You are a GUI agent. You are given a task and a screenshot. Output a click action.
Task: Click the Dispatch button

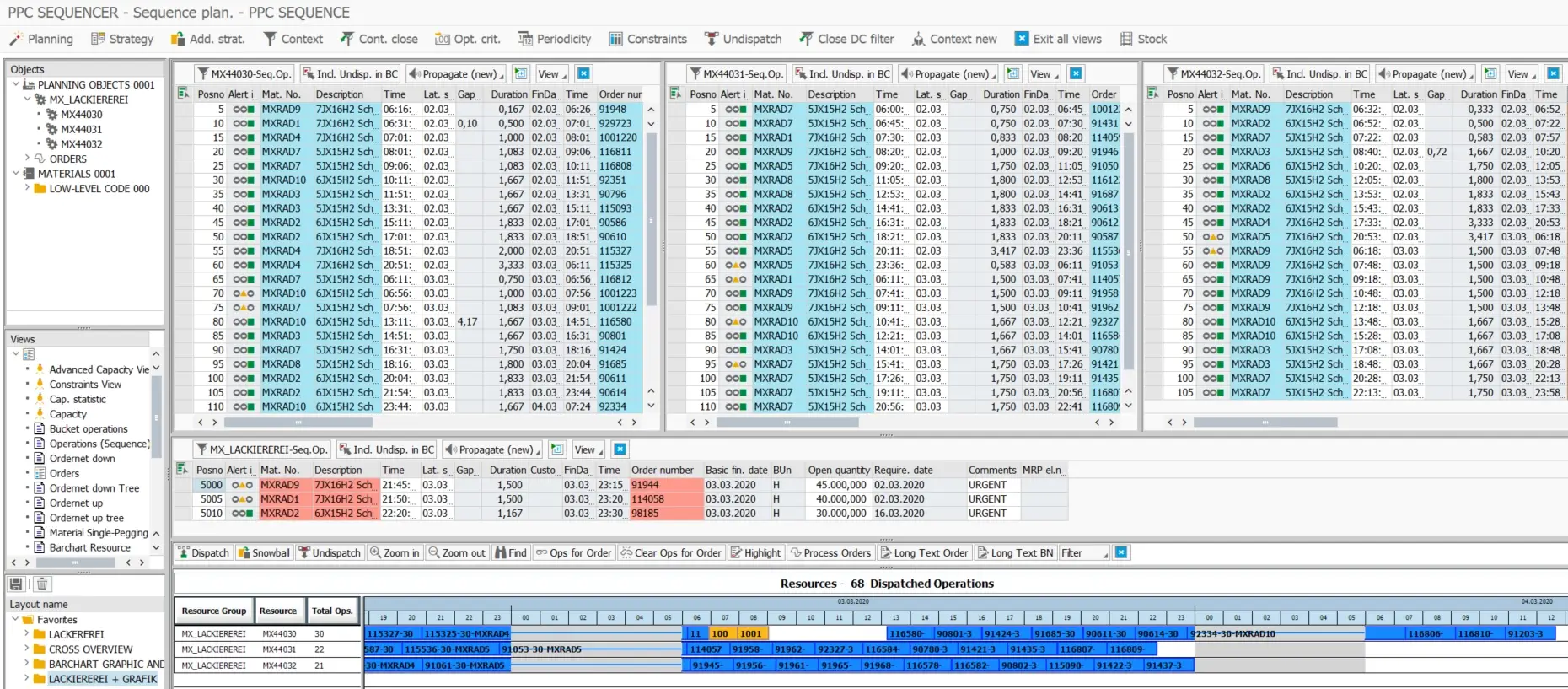coord(203,553)
